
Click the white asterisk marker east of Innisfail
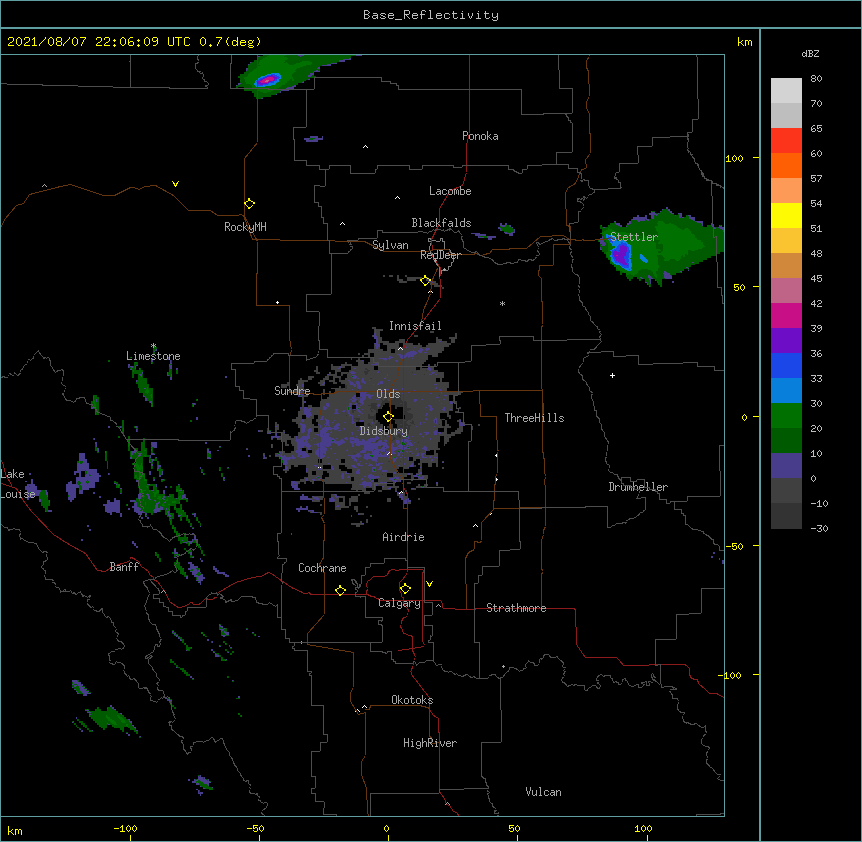coord(502,303)
